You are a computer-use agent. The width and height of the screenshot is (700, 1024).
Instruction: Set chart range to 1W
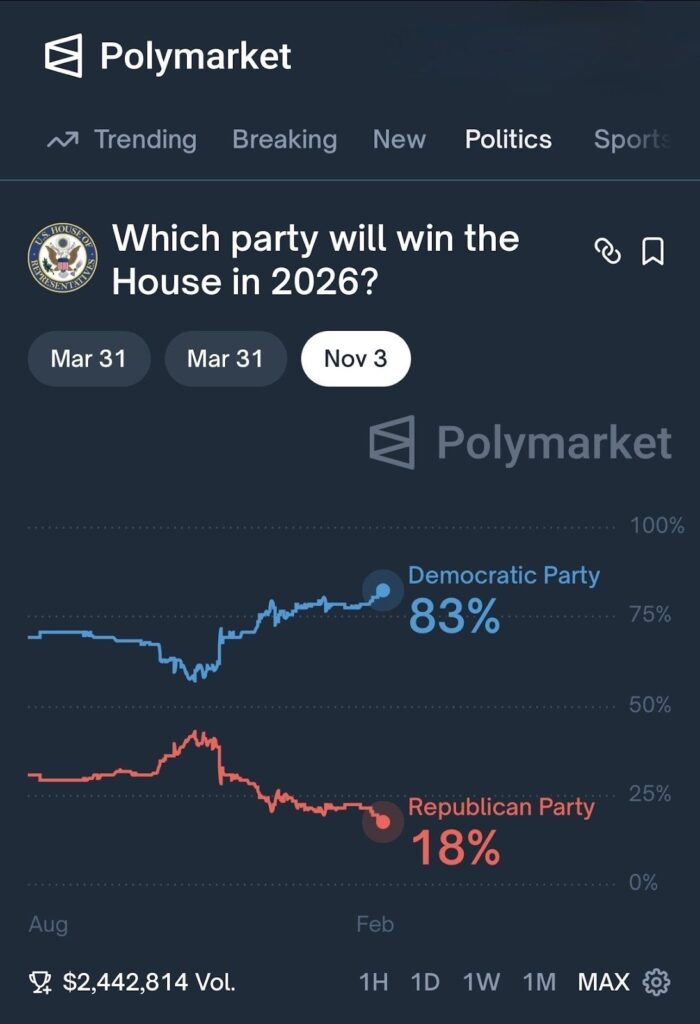(x=481, y=982)
